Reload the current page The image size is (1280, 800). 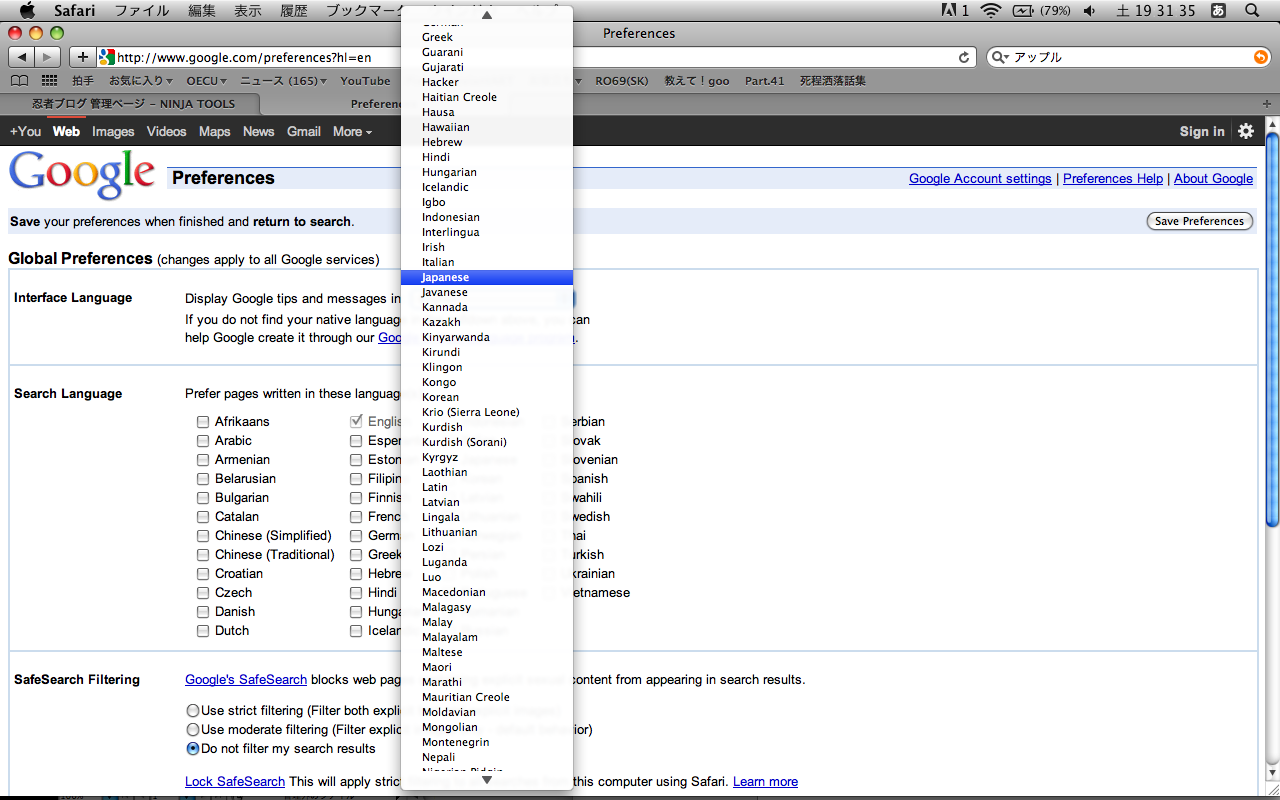964,57
